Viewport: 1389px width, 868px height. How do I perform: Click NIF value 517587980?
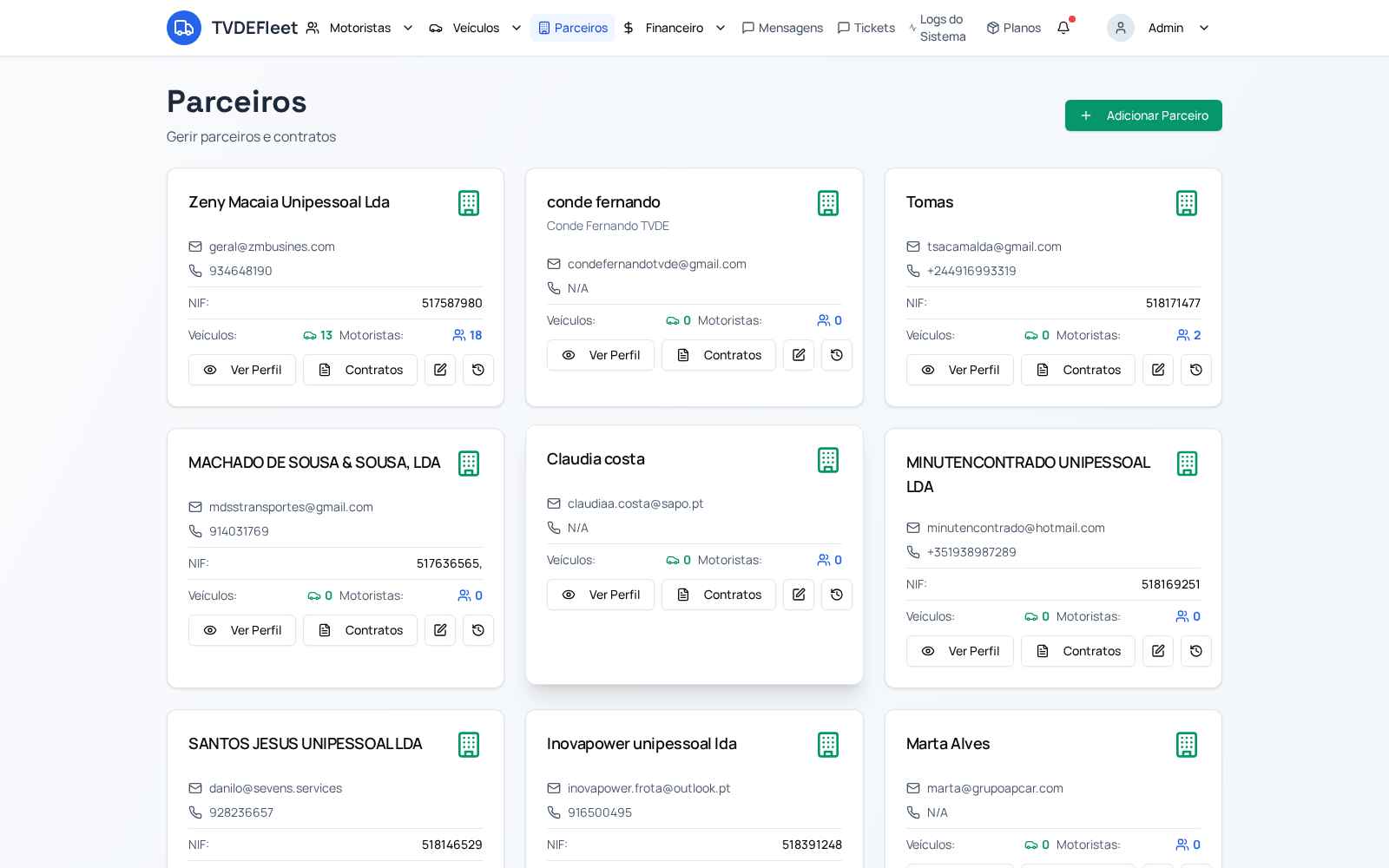[x=452, y=303]
